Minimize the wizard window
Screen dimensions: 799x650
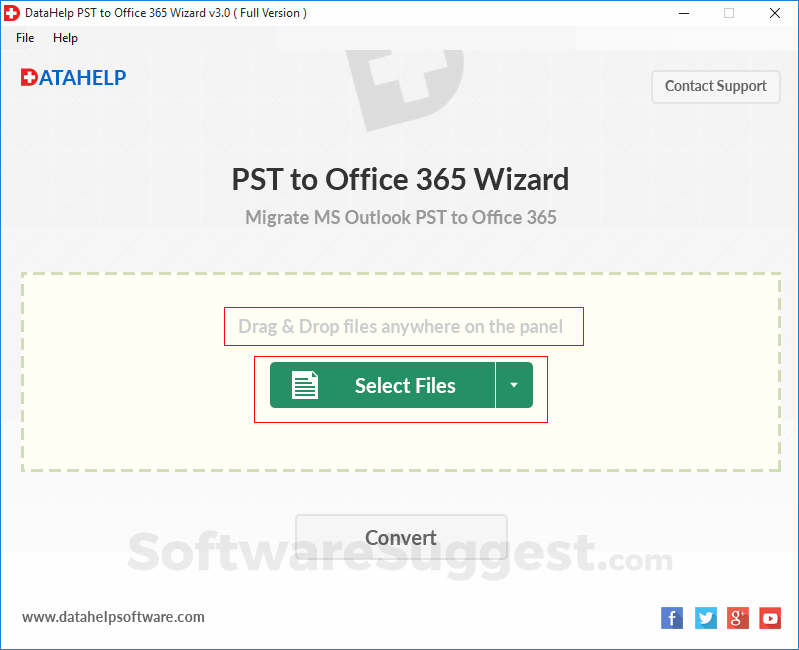(x=684, y=13)
